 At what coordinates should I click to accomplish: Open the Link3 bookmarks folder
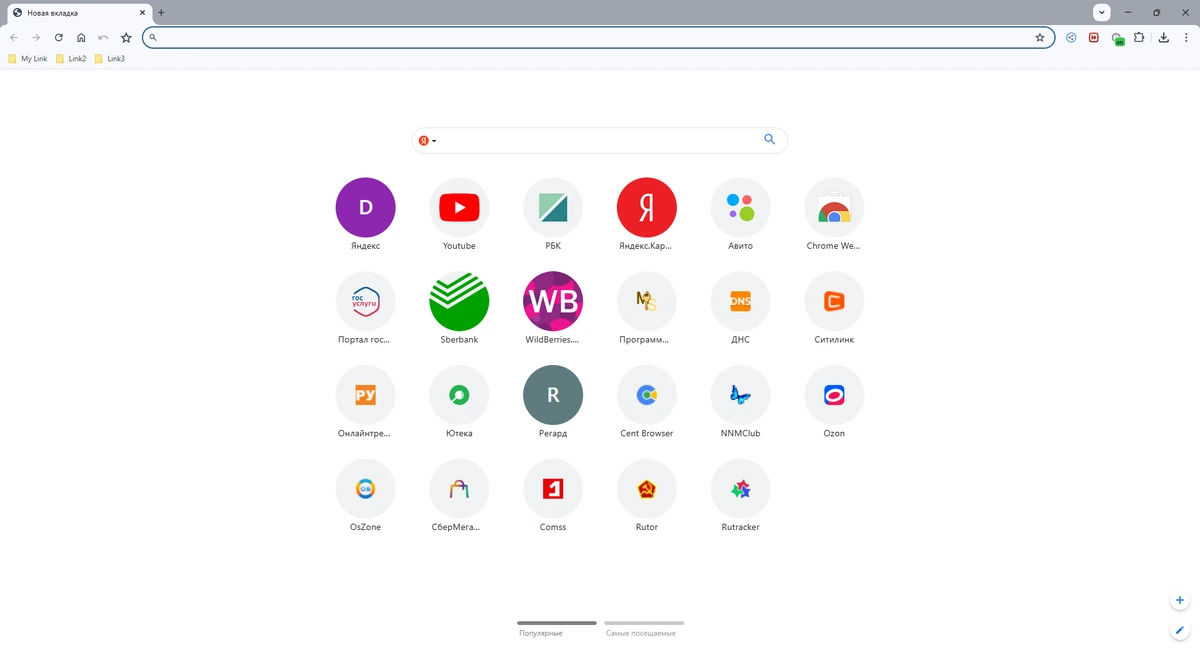click(x=110, y=59)
